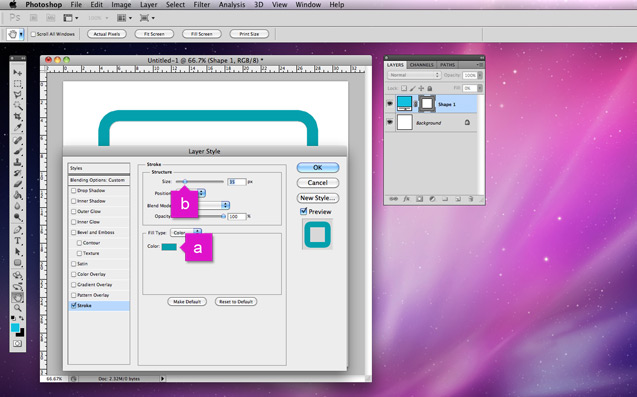637x397 pixels.
Task: Click OK in Layer Style dialog
Action: pyautogui.click(x=318, y=167)
